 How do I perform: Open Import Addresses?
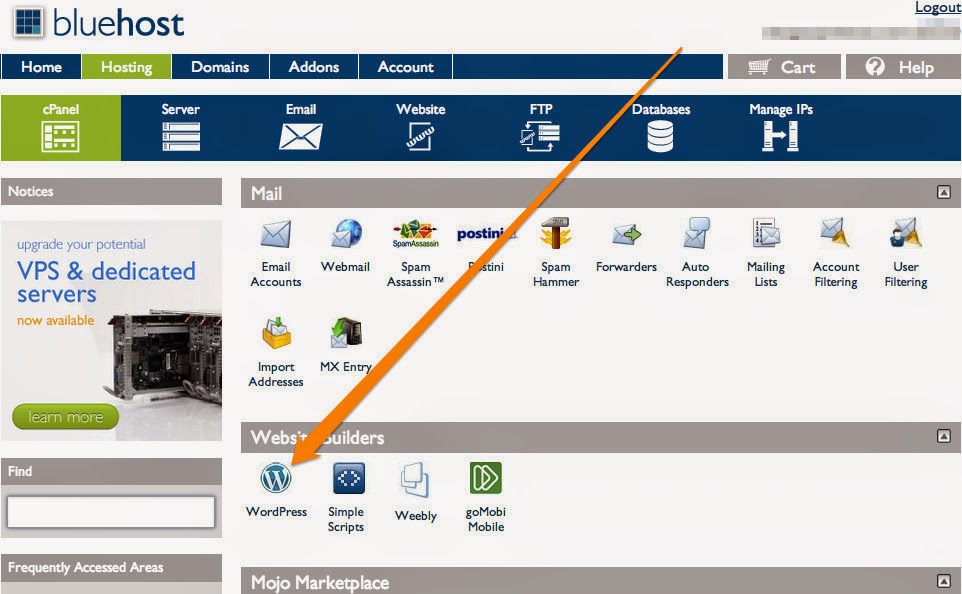[275, 352]
